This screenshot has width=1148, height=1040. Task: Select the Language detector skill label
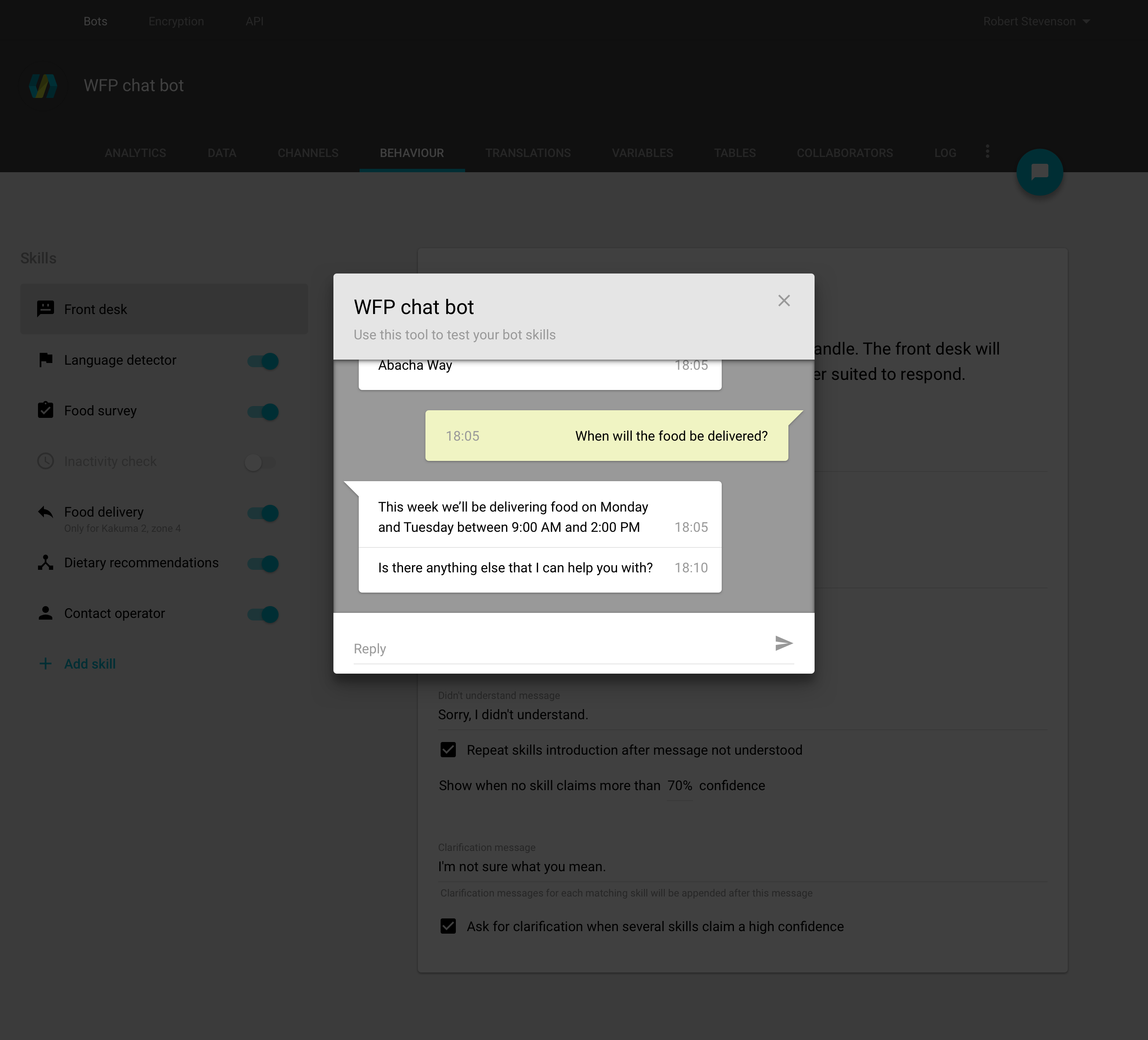[x=120, y=360]
